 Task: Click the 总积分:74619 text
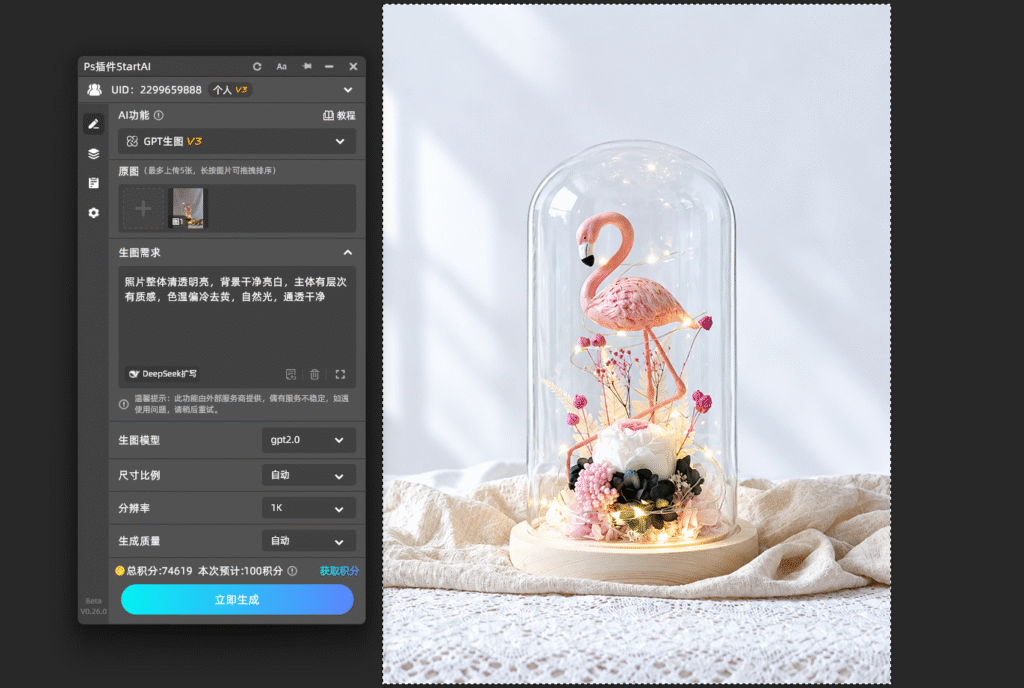[159, 571]
